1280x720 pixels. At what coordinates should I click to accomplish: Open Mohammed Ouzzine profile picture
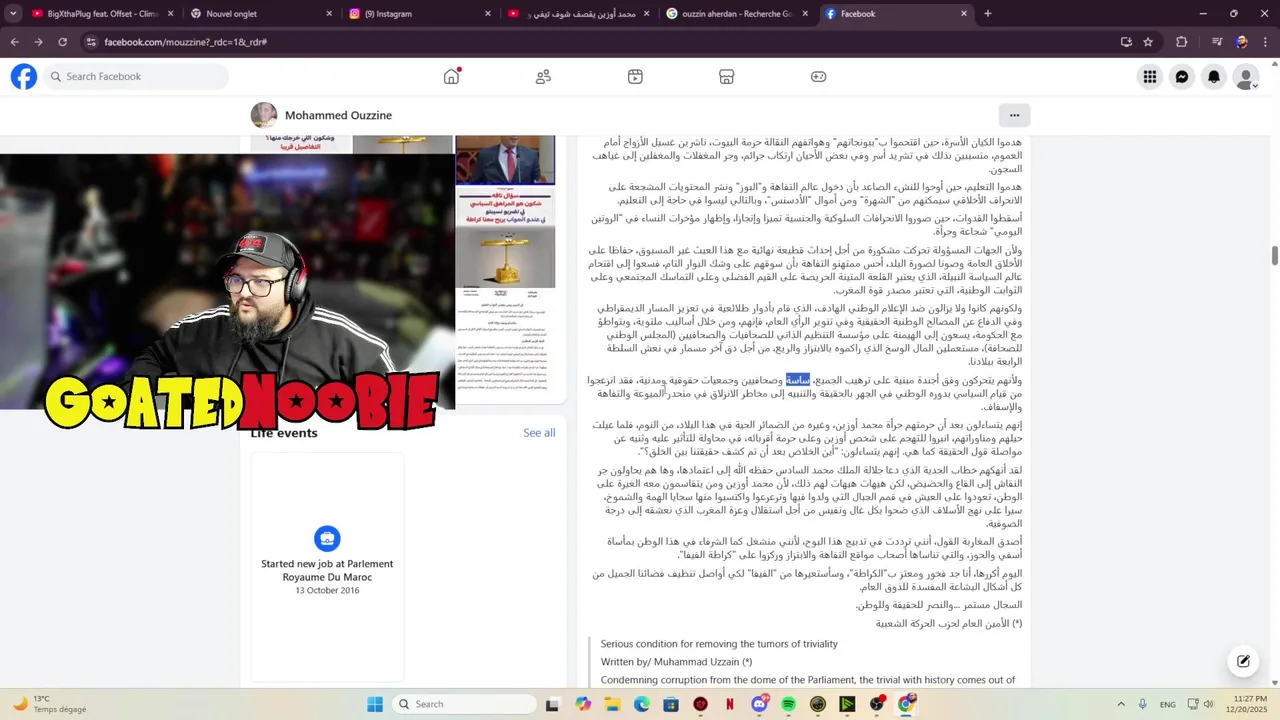point(264,115)
